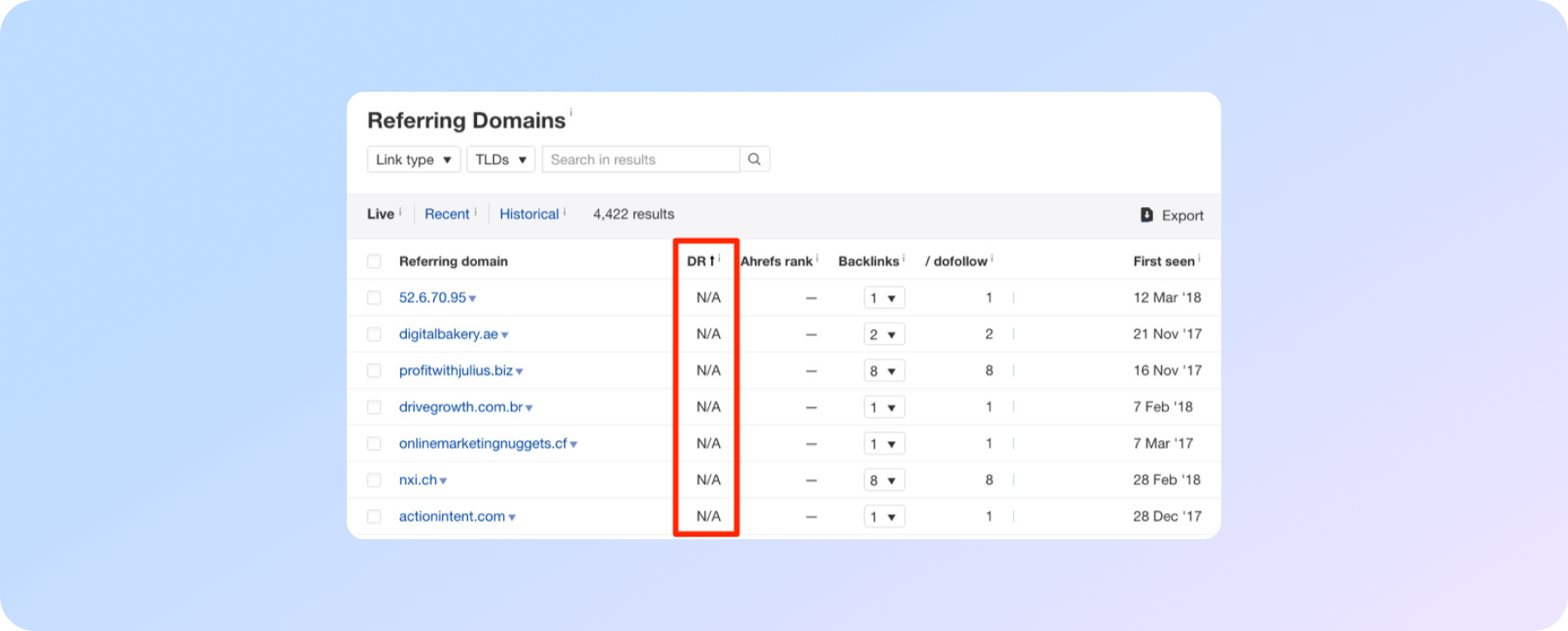Switch to the Historical tab
This screenshot has height=631, width=1568.
click(x=529, y=214)
